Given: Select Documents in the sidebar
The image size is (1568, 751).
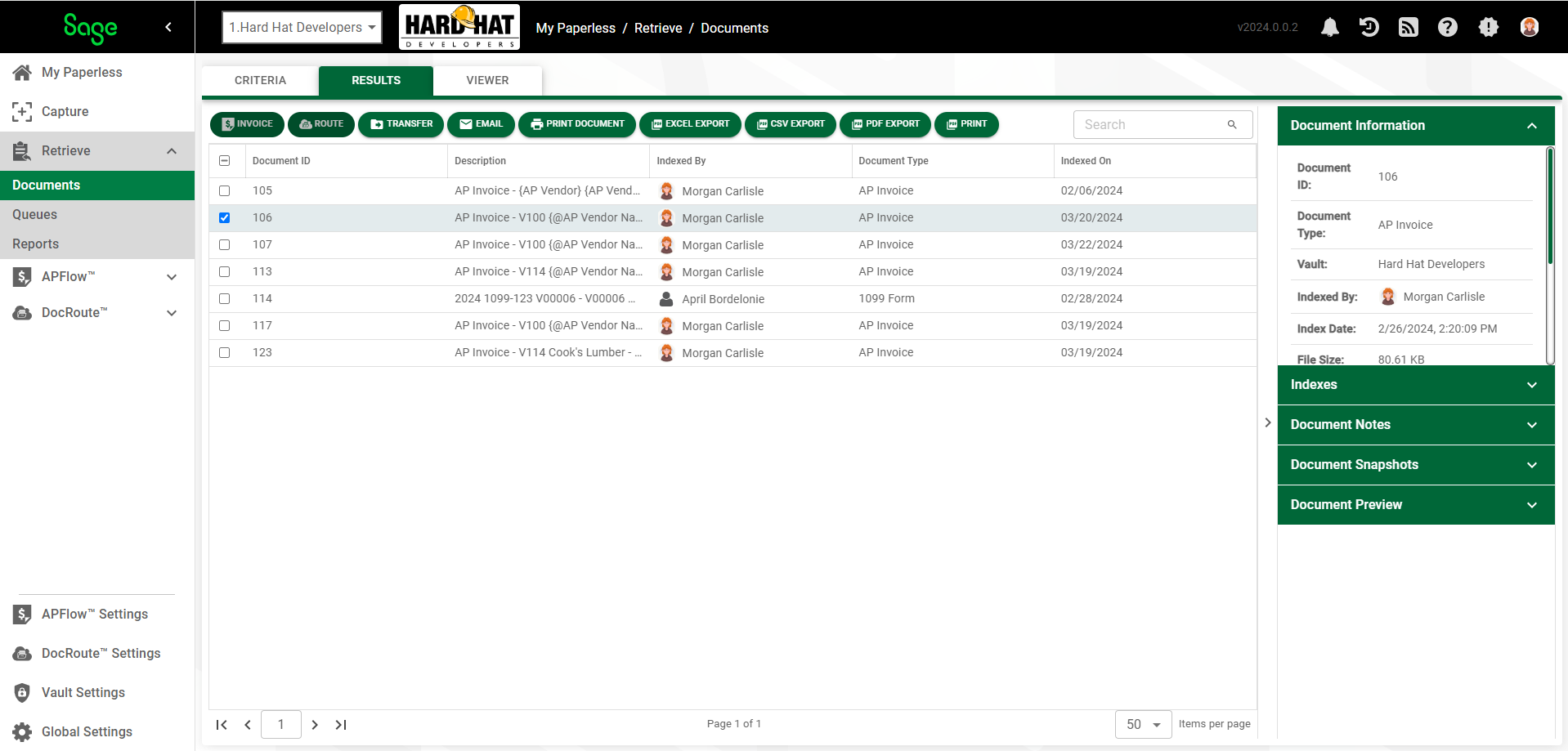Looking at the screenshot, I should coord(97,185).
